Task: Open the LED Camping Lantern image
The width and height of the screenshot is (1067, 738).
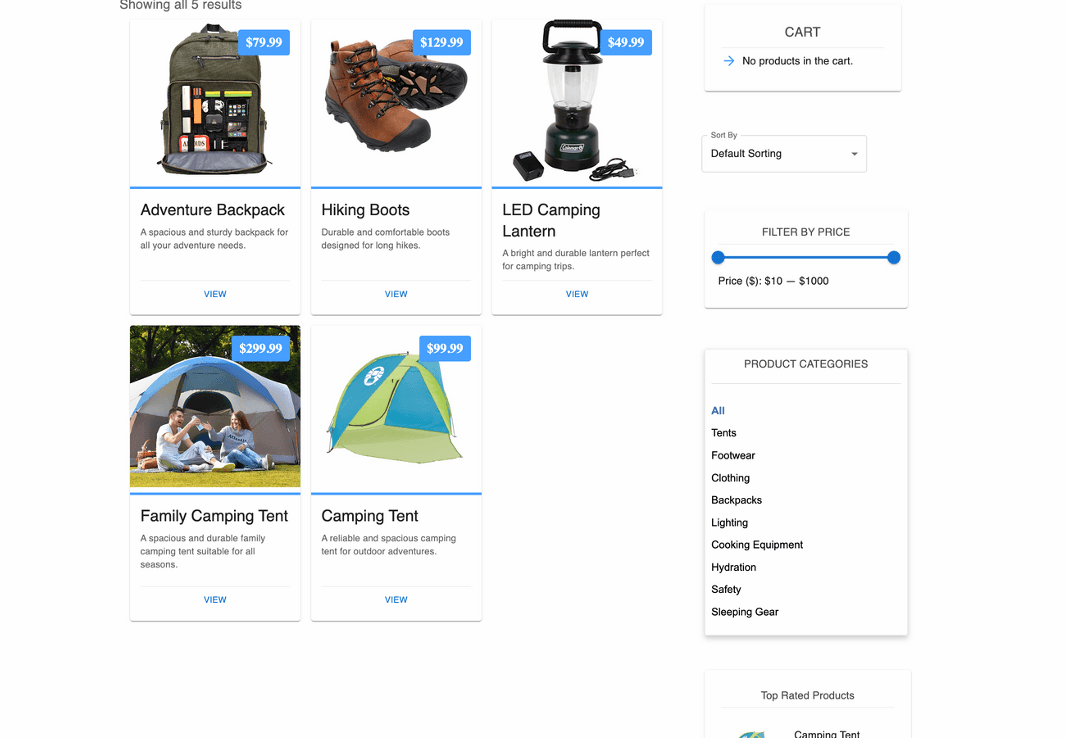Action: point(577,103)
